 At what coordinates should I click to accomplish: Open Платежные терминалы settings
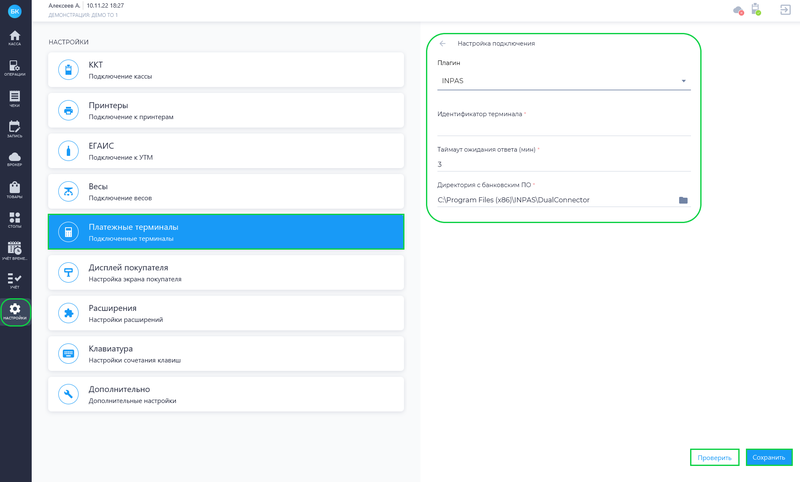click(x=226, y=232)
